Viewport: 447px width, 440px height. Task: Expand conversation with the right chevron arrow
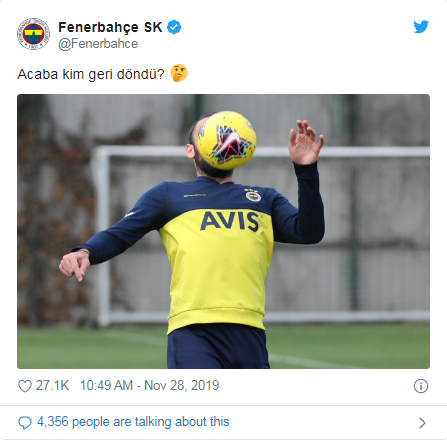click(x=422, y=423)
